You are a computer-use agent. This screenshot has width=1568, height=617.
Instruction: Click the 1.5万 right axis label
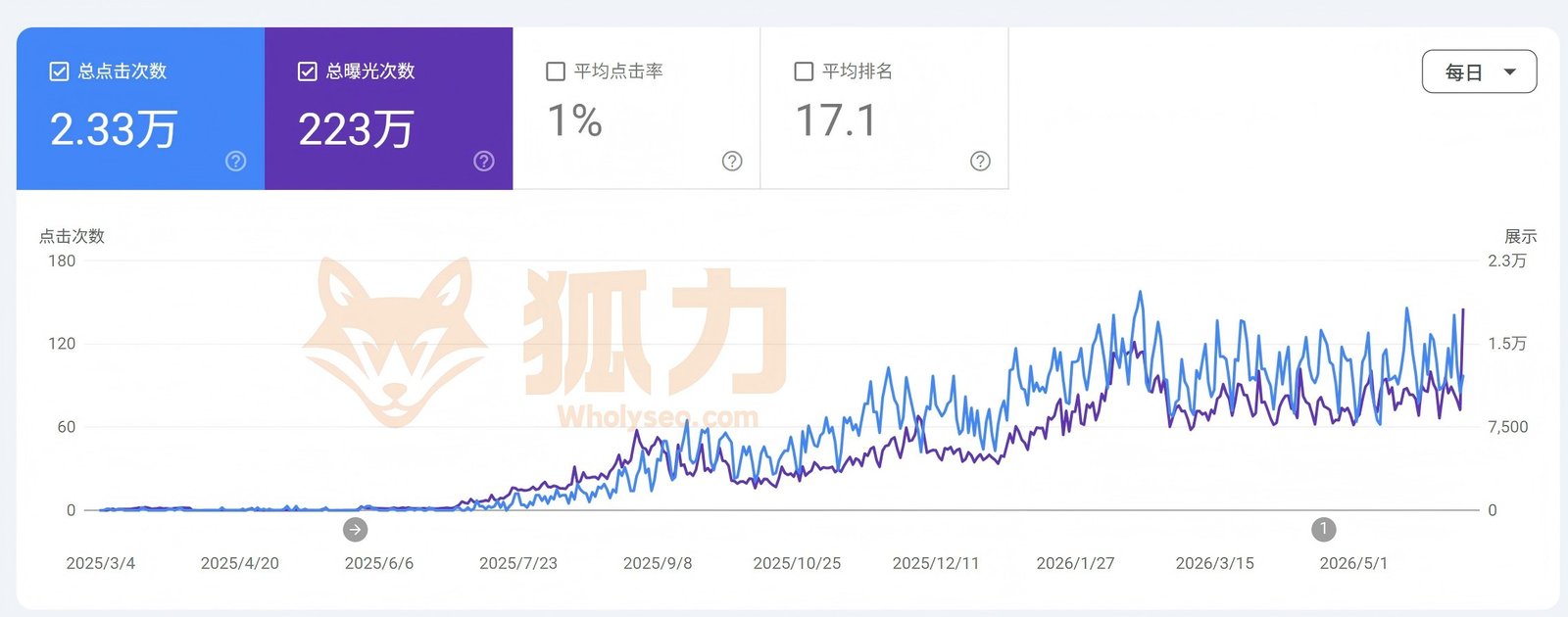[x=1507, y=344]
